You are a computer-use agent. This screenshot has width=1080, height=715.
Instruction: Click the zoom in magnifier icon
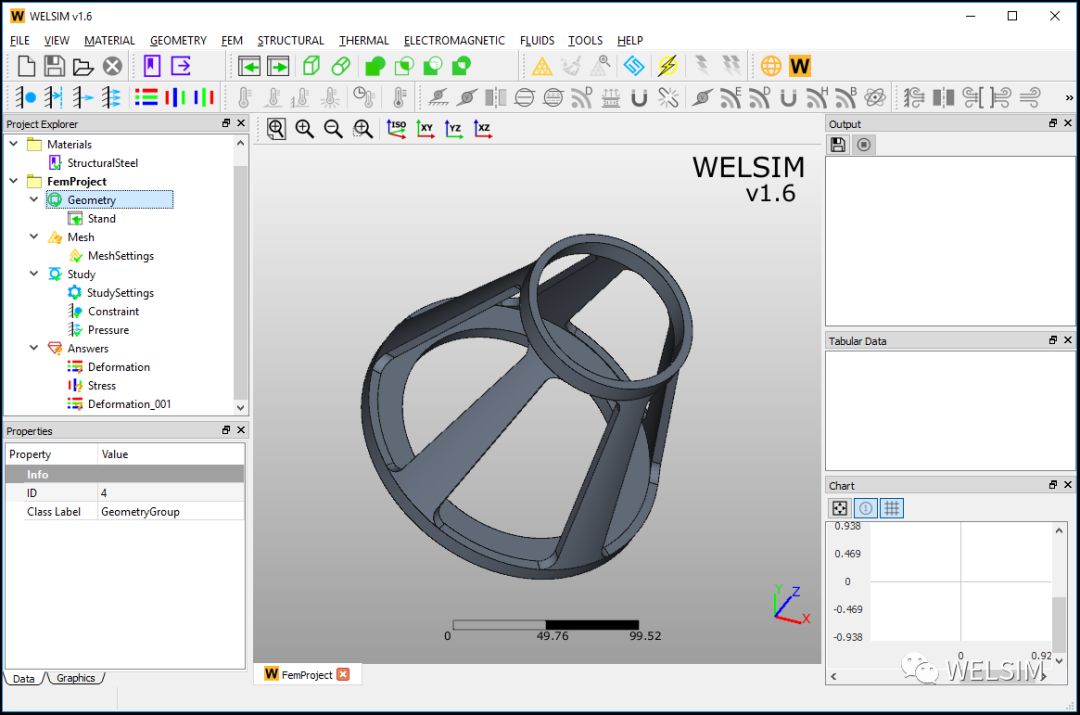(304, 129)
